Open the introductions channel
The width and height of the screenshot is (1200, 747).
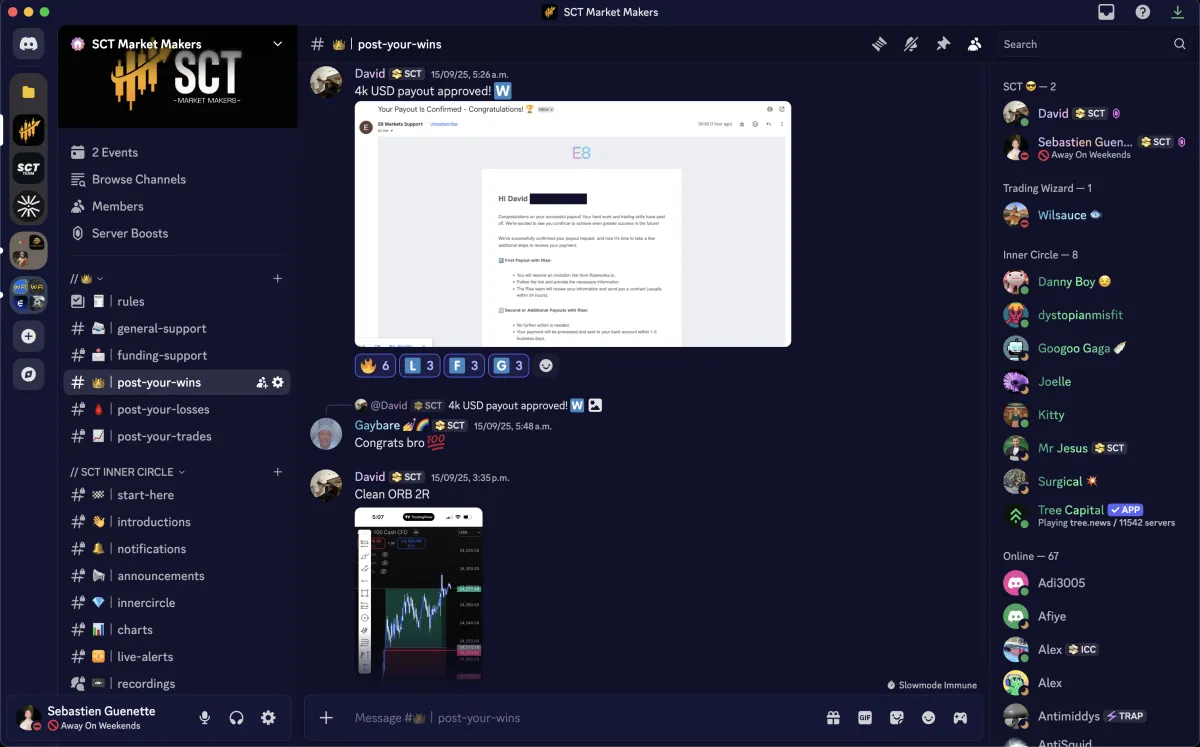tap(177, 521)
